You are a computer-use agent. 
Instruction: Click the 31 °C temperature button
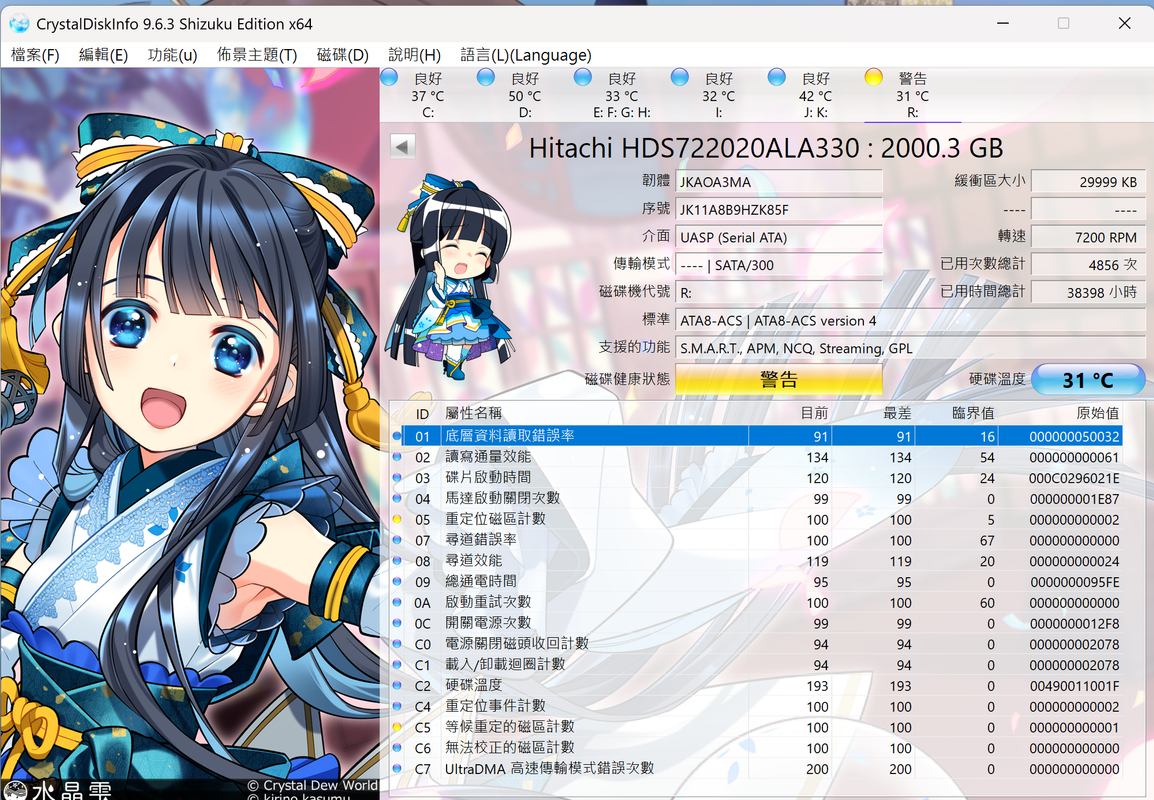click(1088, 380)
